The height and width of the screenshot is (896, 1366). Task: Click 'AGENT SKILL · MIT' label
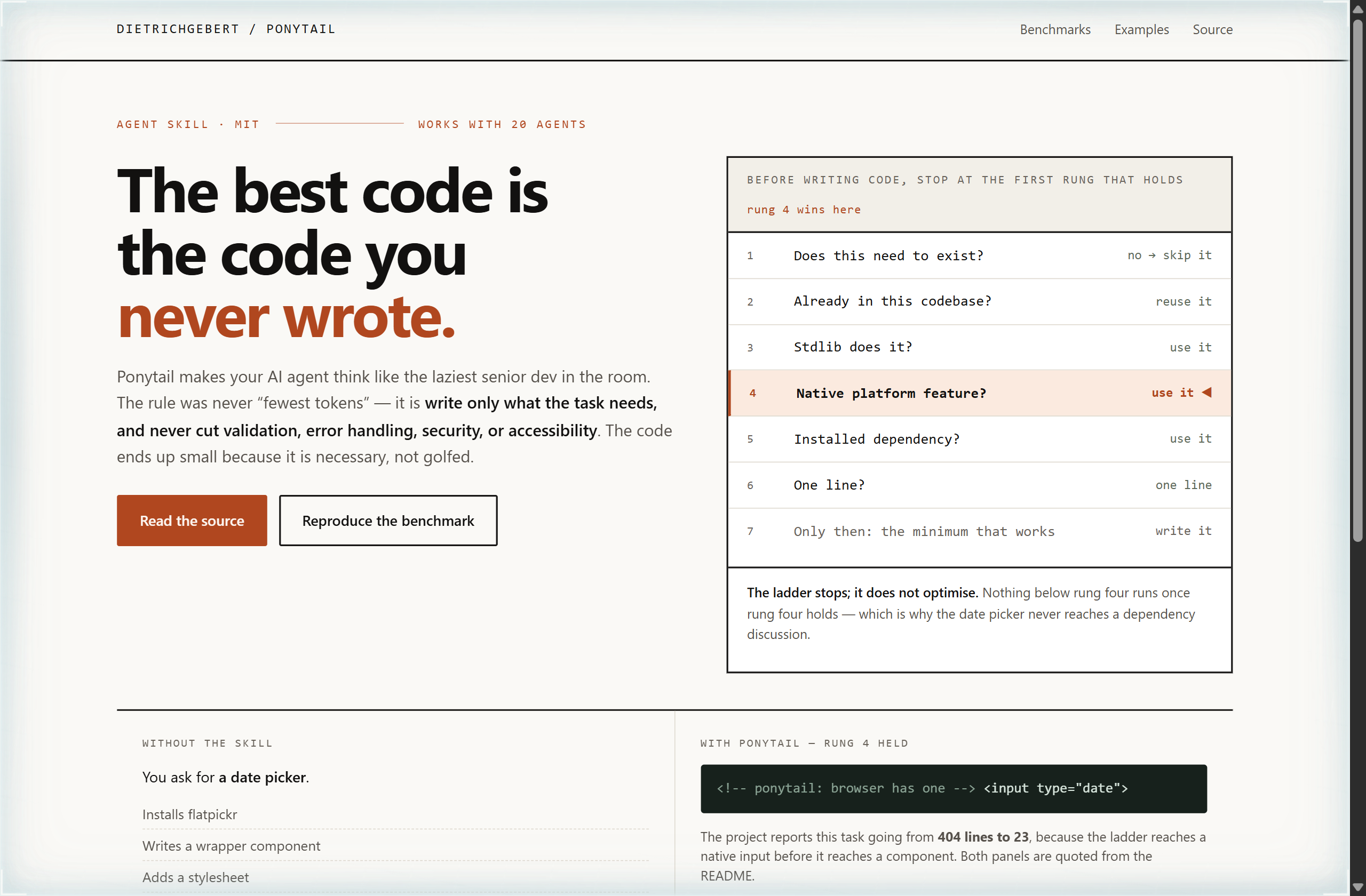[x=188, y=124]
